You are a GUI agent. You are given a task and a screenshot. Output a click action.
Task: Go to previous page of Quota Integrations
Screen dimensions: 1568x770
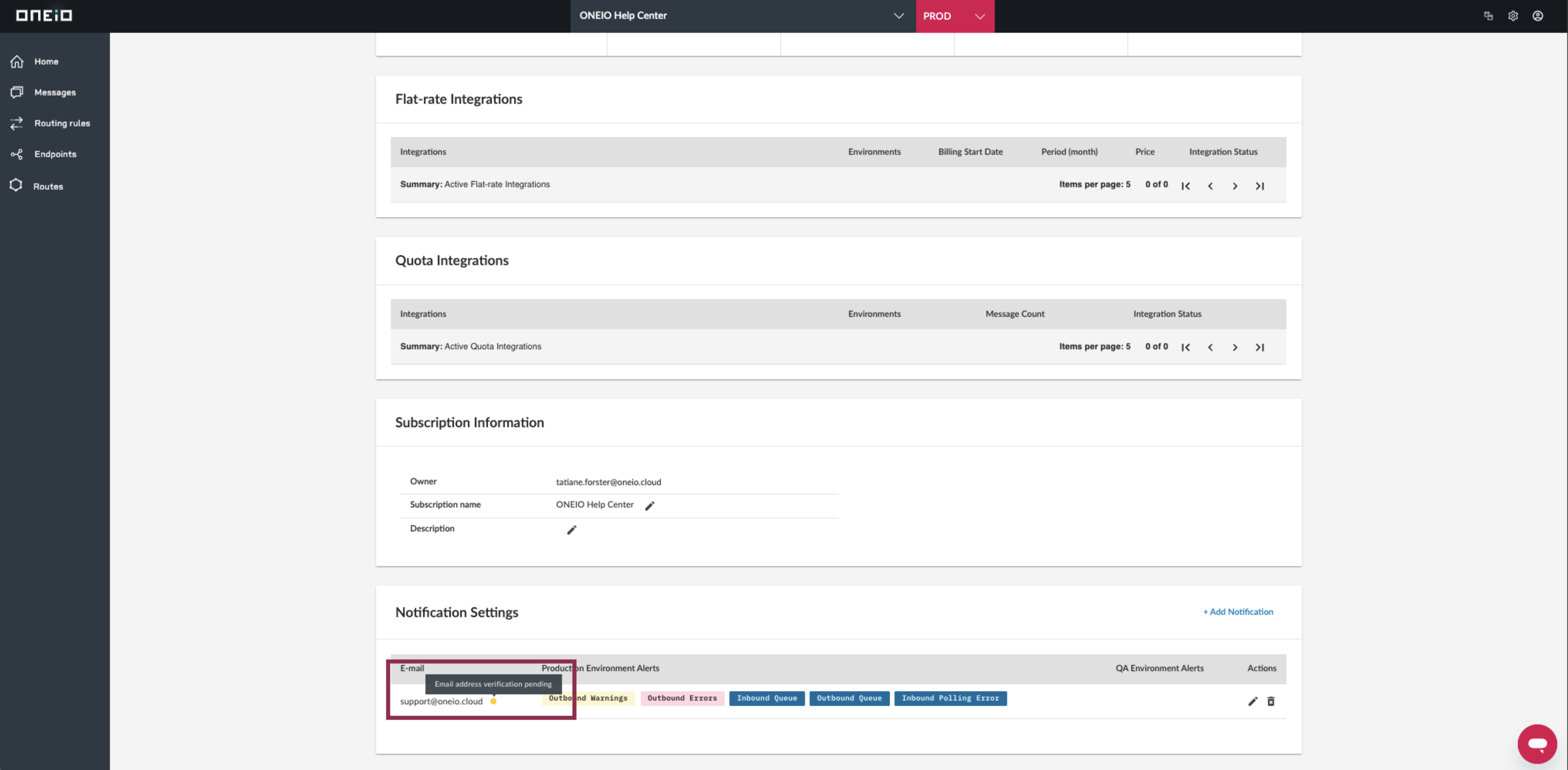coord(1210,347)
